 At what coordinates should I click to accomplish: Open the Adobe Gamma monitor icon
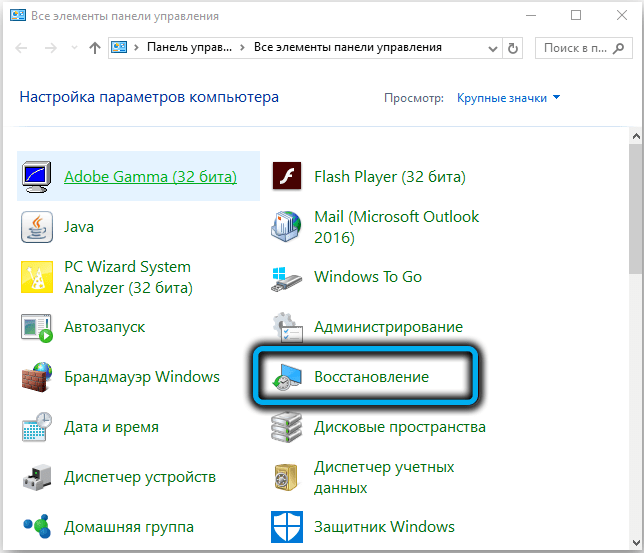[x=37, y=177]
